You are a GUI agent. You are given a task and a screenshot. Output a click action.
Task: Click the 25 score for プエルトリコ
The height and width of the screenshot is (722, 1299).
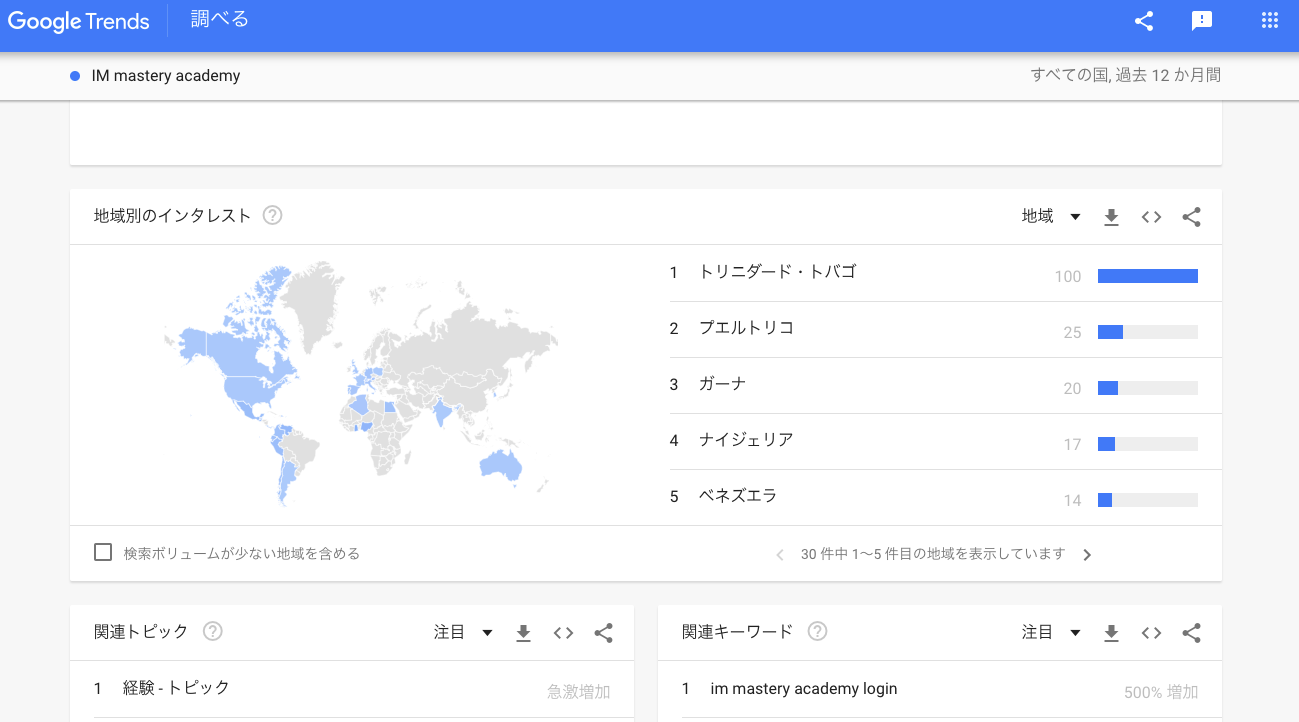[1072, 333]
